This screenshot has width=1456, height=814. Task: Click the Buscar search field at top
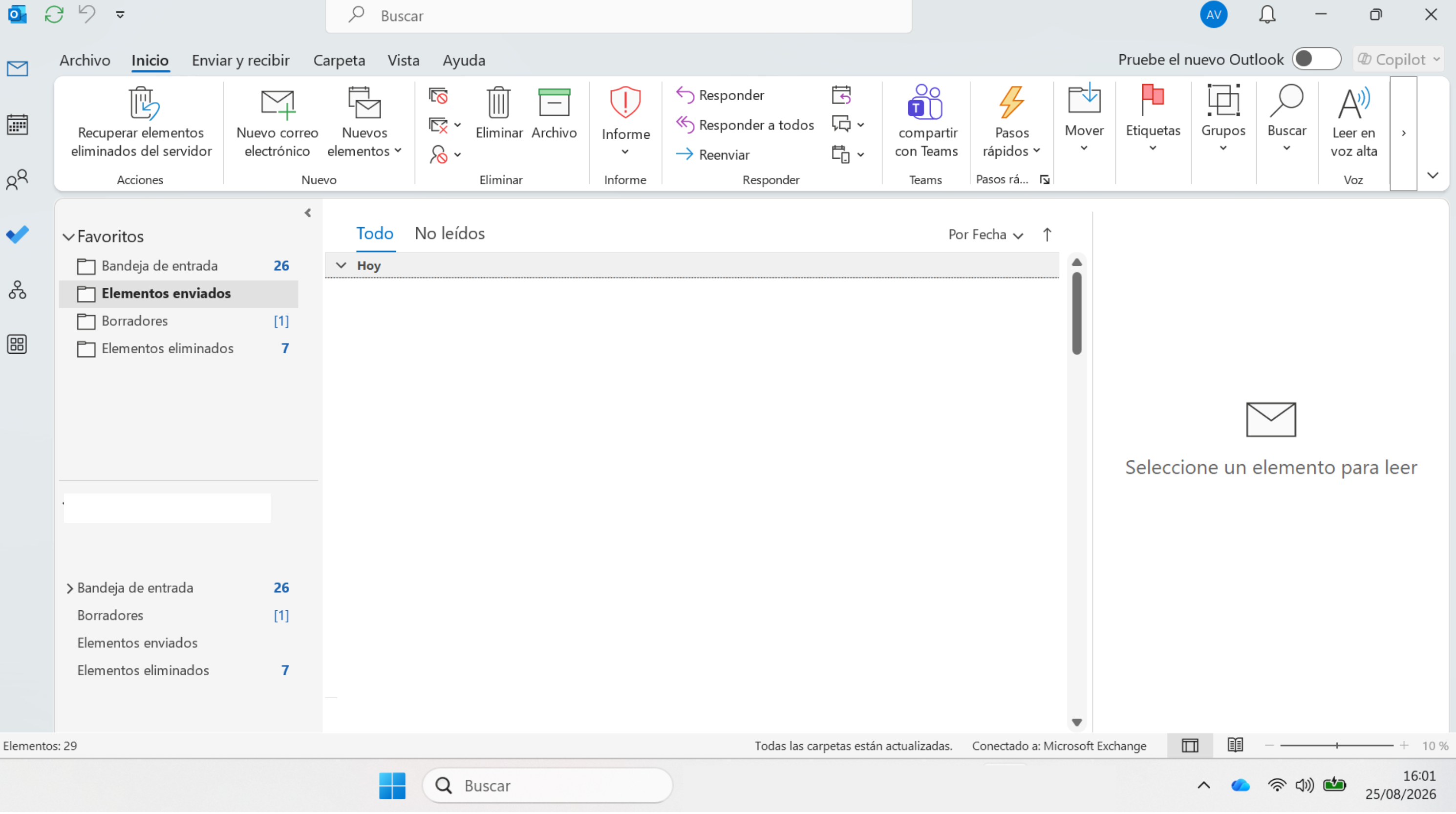619,16
